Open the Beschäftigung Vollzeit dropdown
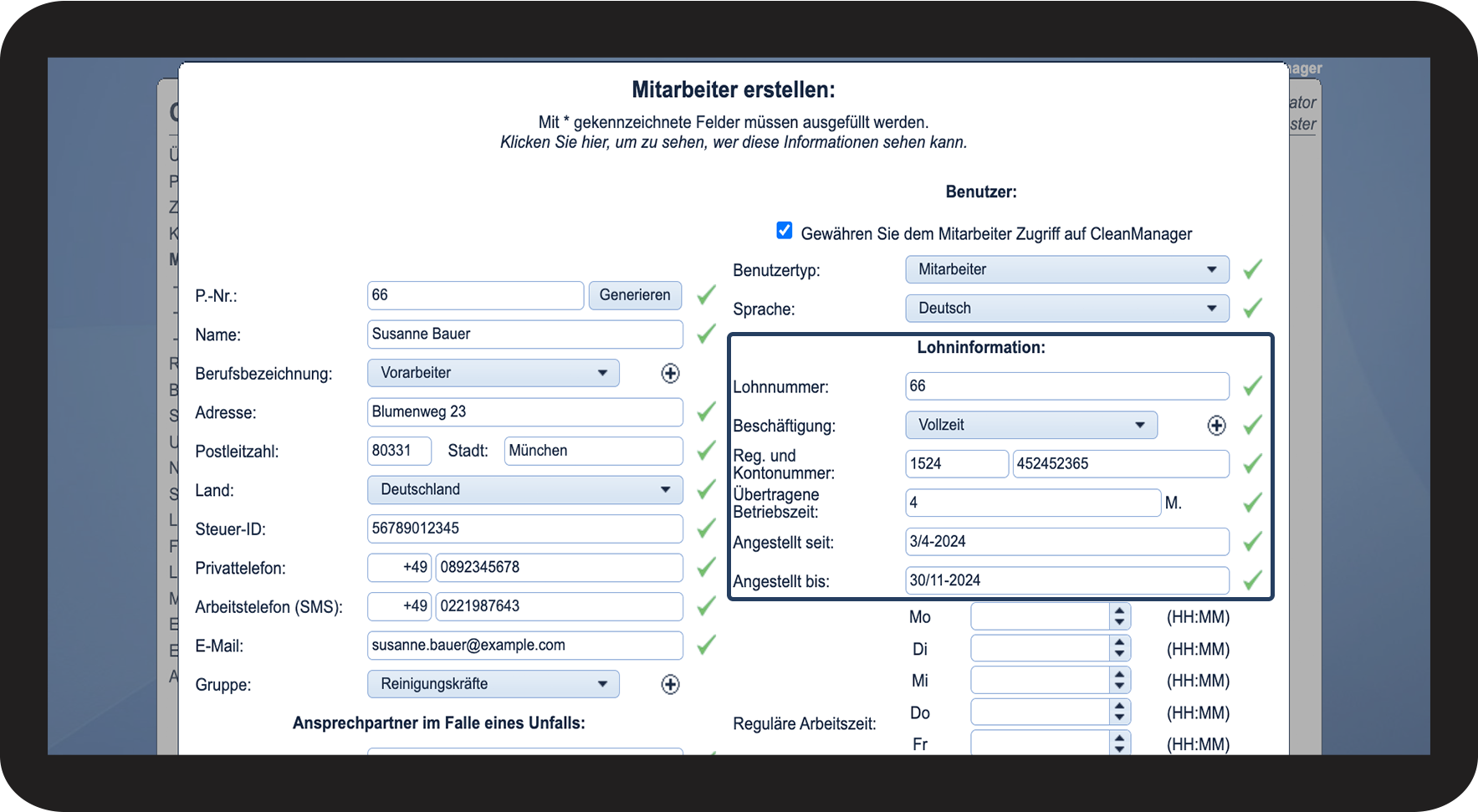 pos(1031,425)
